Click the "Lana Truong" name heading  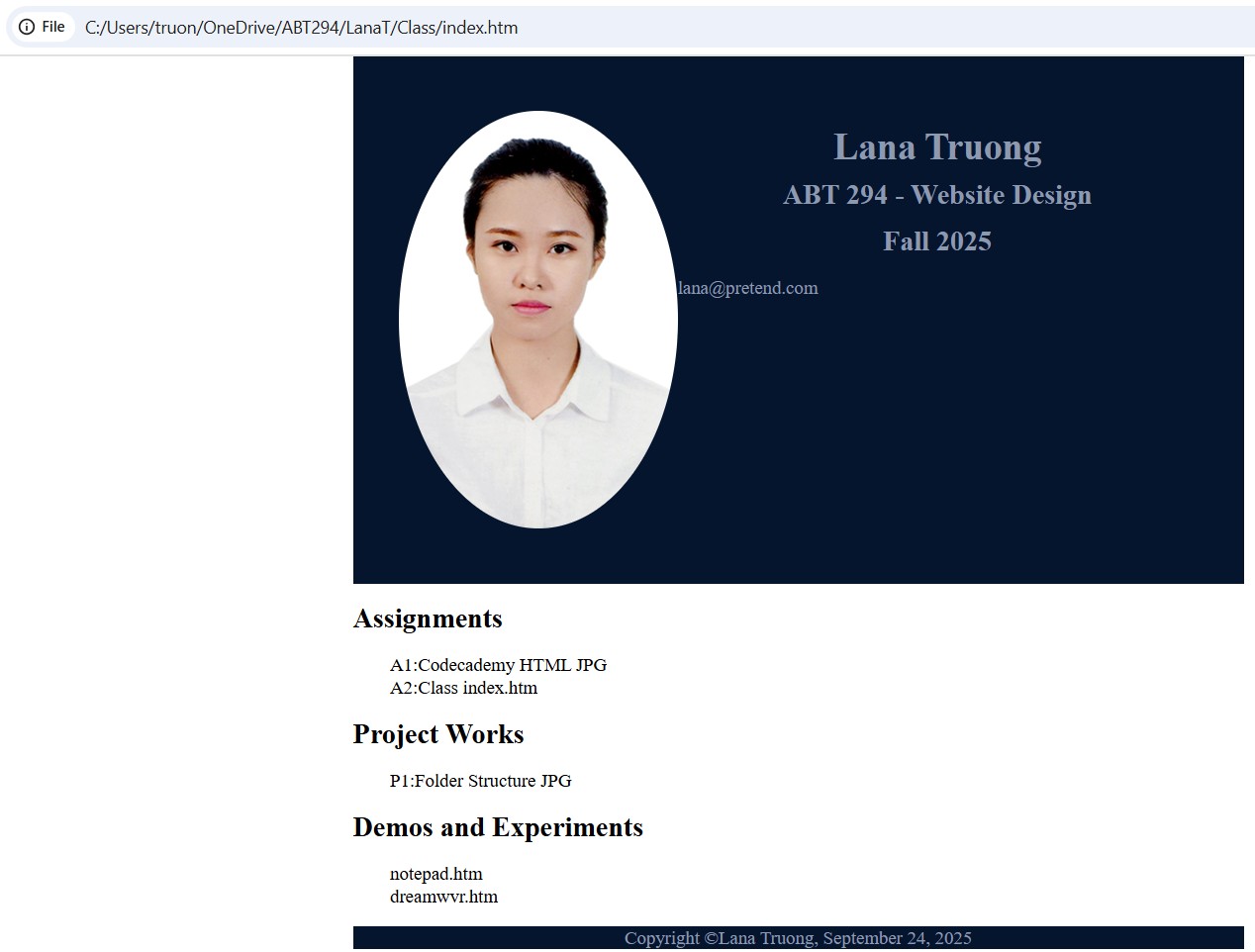click(x=936, y=147)
